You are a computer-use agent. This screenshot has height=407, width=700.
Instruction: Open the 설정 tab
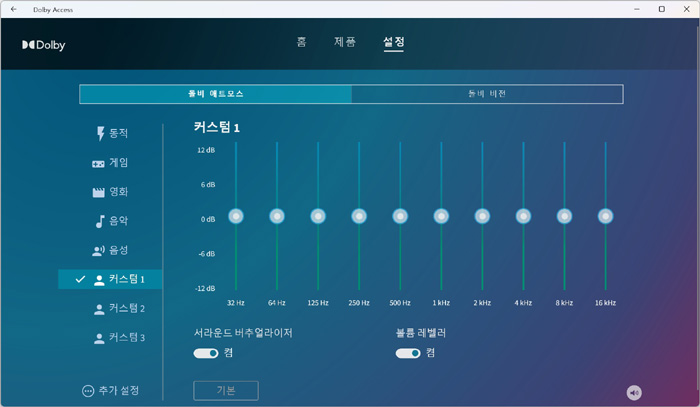pyautogui.click(x=394, y=42)
